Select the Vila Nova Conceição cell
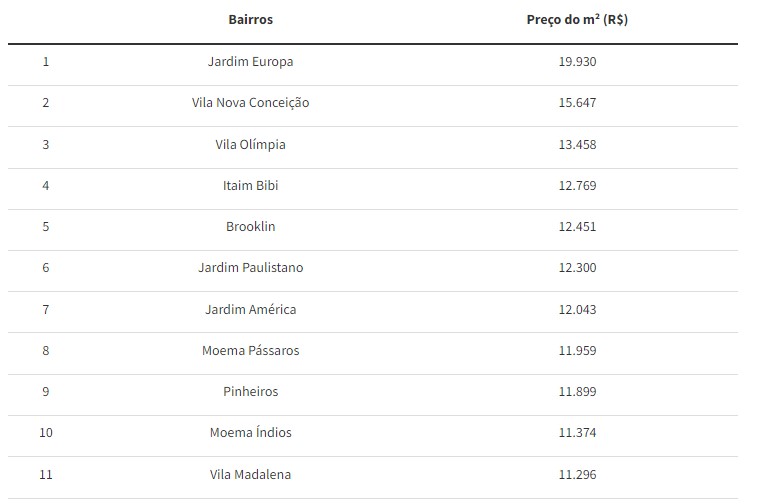This screenshot has height=504, width=770. pos(250,103)
